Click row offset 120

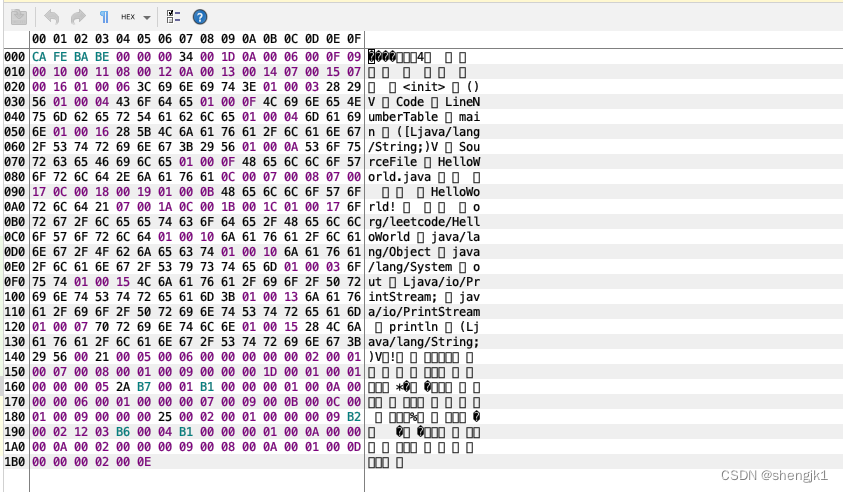tap(15, 327)
